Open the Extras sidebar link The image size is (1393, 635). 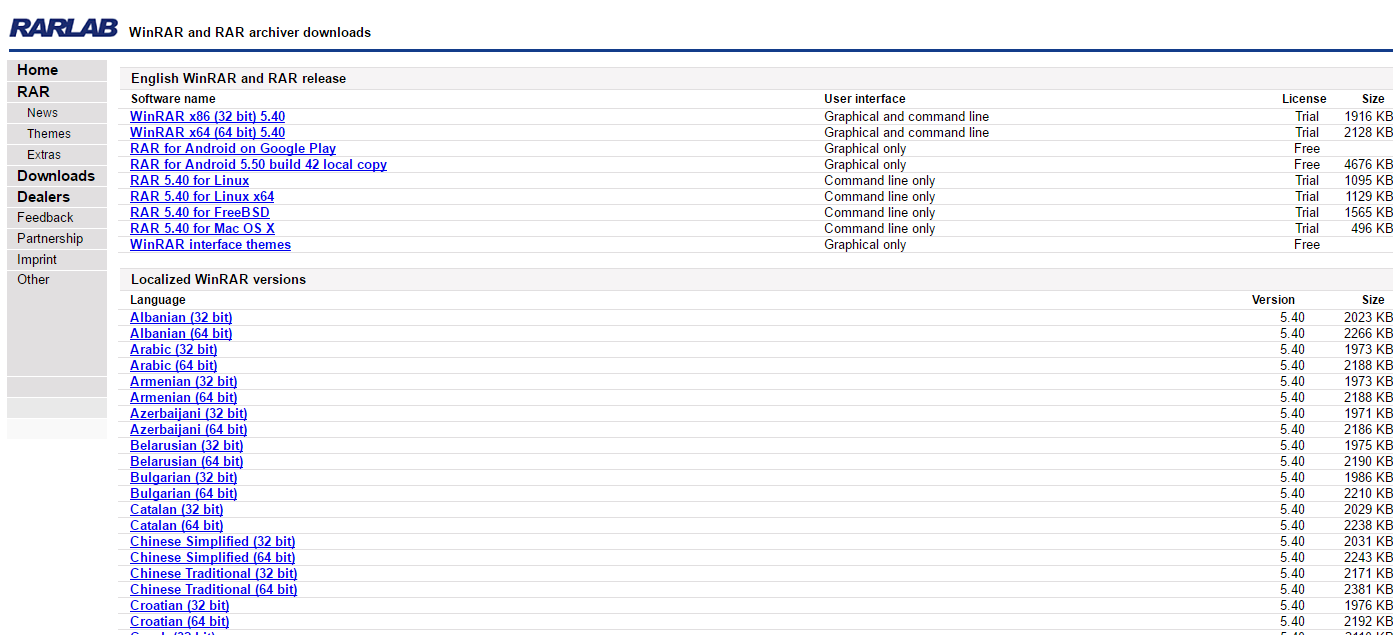click(x=44, y=155)
